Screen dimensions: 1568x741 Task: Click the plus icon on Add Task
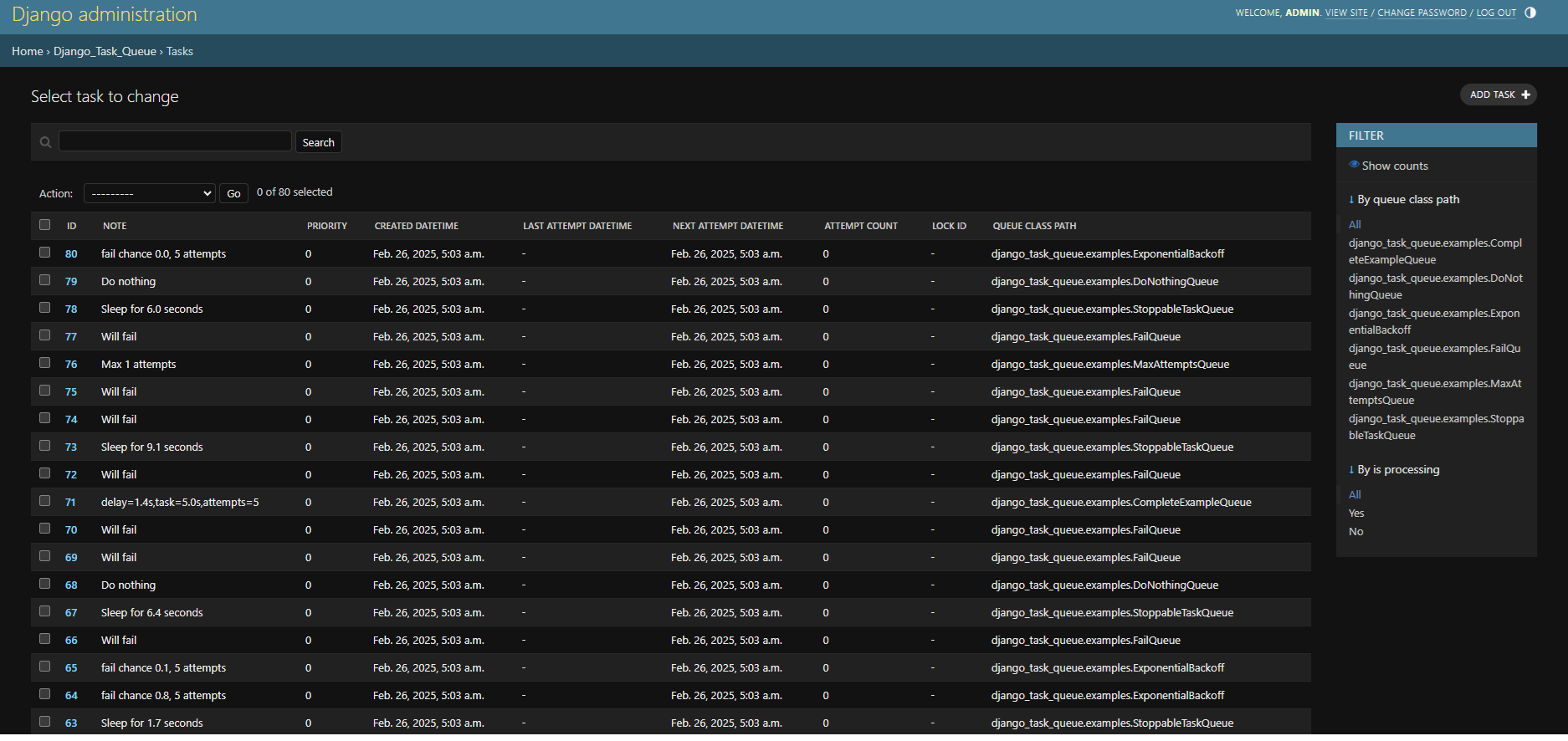[1525, 95]
